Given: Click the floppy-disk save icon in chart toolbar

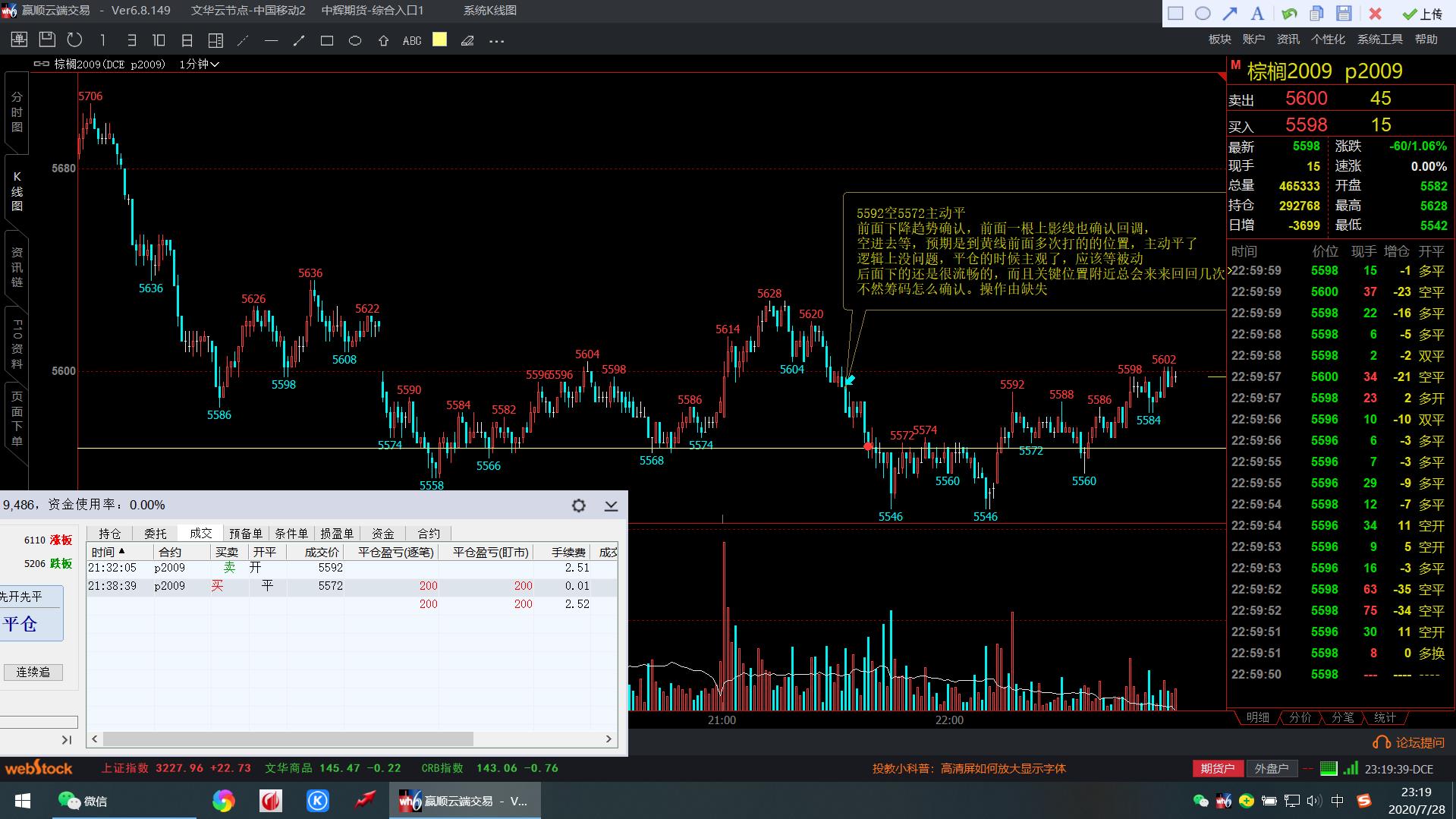Looking at the screenshot, I should (x=47, y=39).
